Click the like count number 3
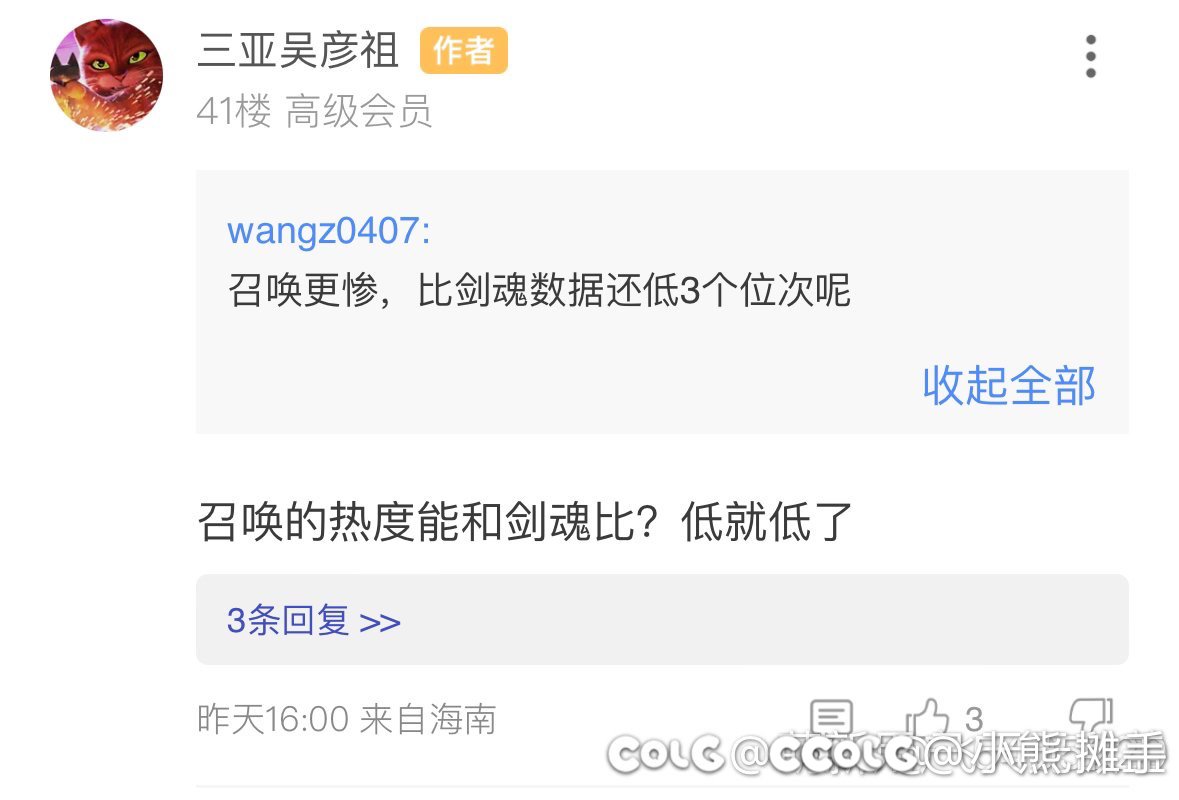Viewport: 1179px width, 800px height. tap(974, 720)
